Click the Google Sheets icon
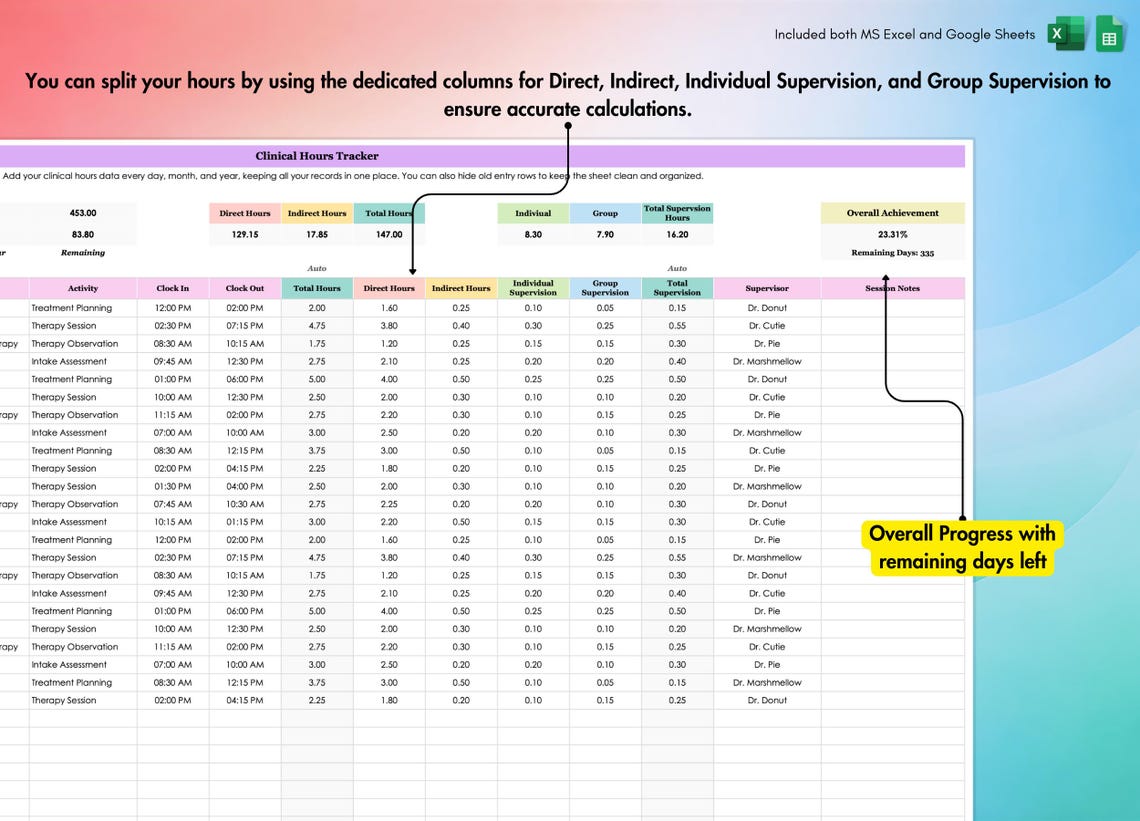This screenshot has width=1140, height=821. coord(1109,34)
